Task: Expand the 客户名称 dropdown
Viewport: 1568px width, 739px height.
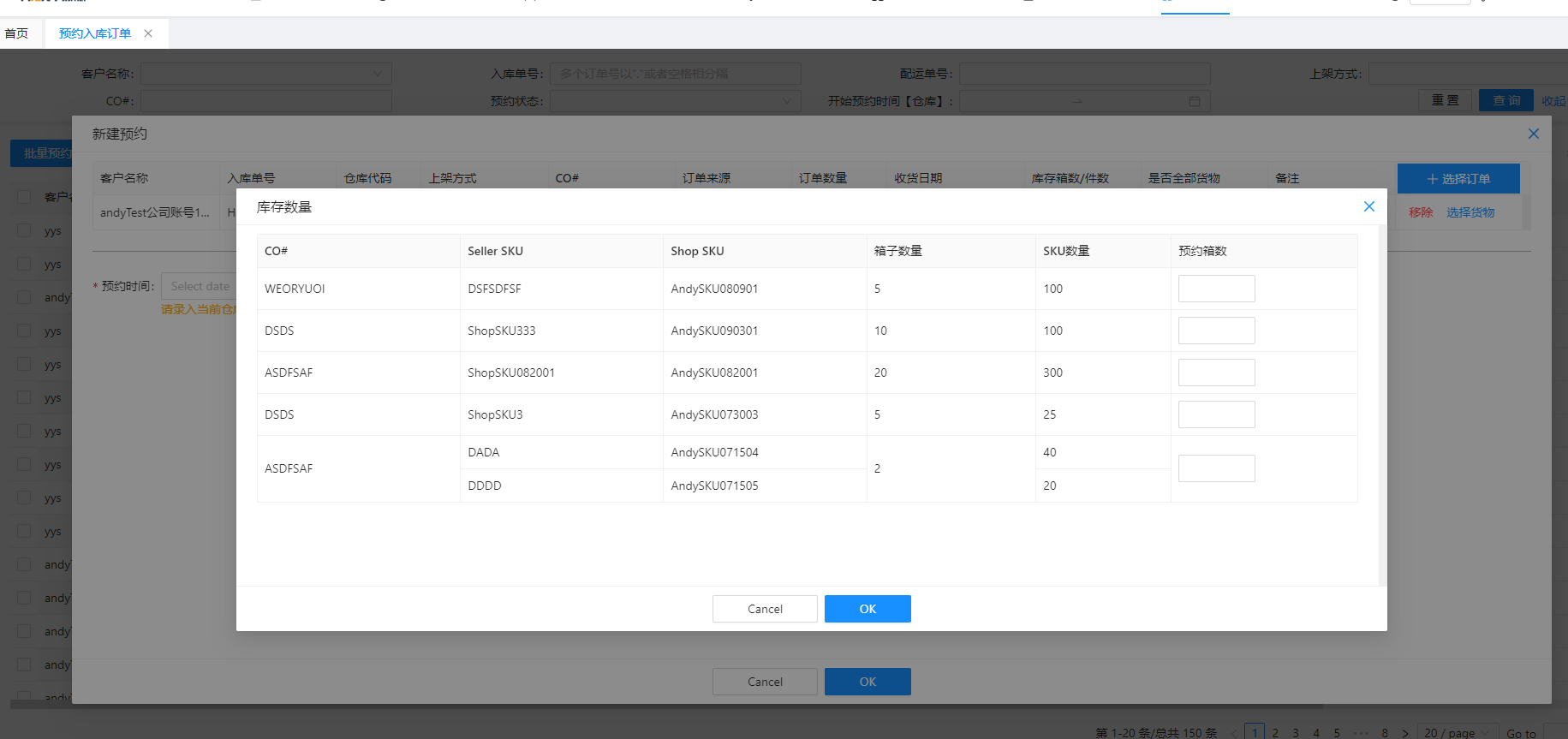Action: tap(265, 74)
